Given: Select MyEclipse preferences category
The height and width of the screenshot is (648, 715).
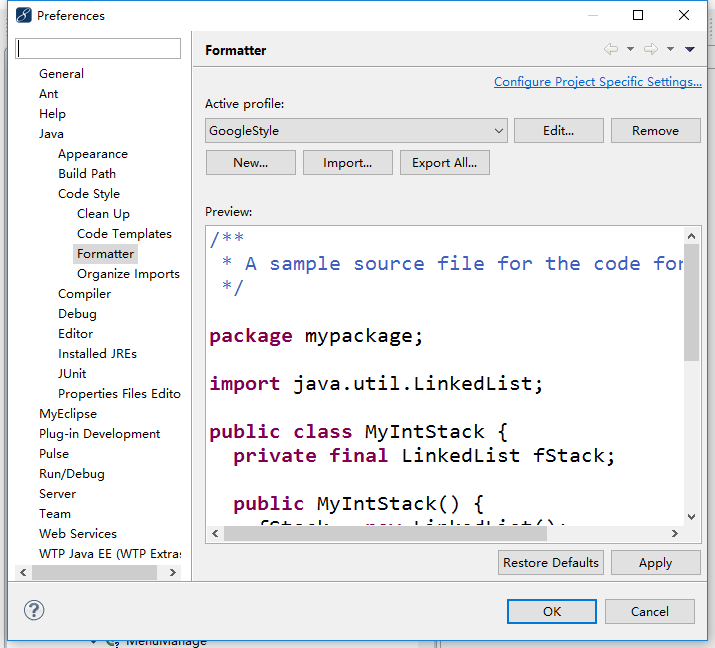Looking at the screenshot, I should pos(68,414).
